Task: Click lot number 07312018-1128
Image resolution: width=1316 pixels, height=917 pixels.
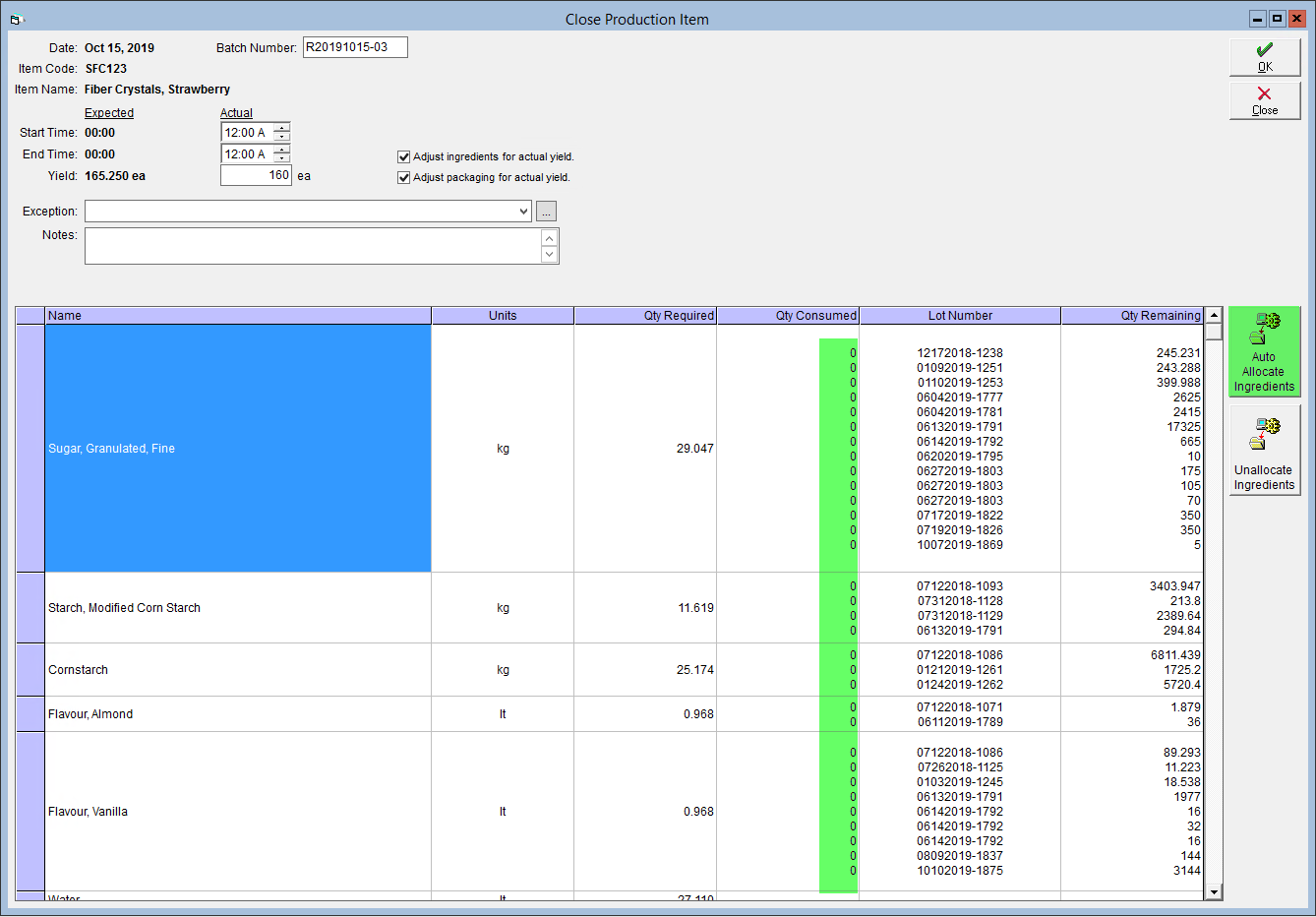Action: (x=960, y=601)
